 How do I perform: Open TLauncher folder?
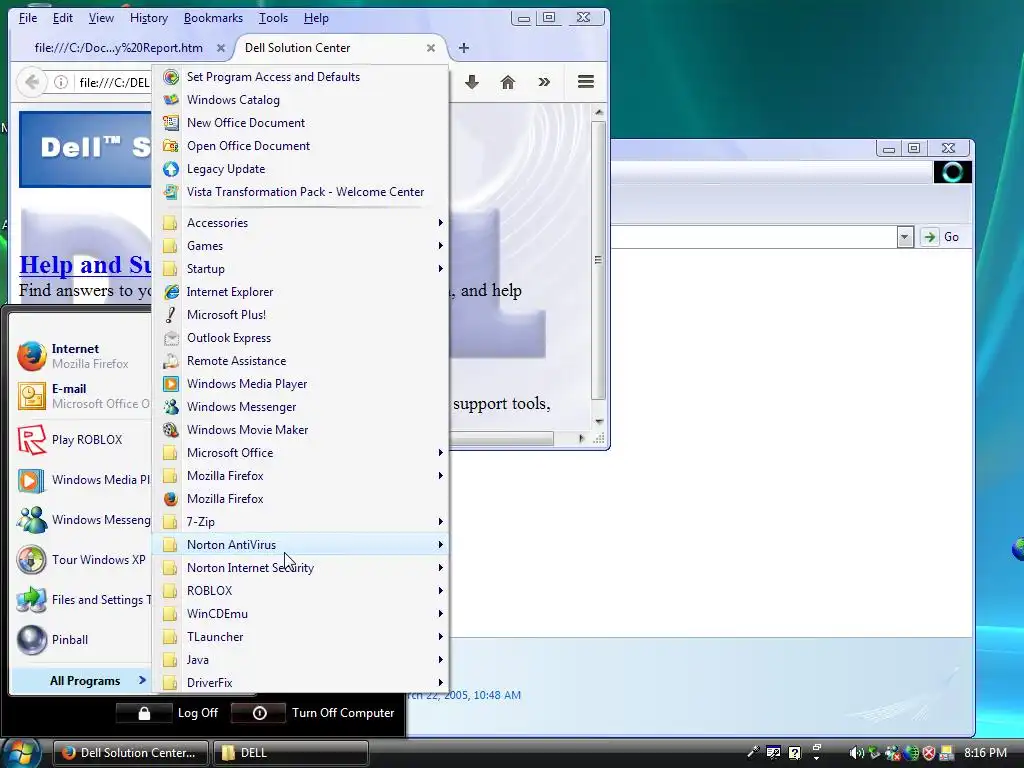[x=300, y=637]
